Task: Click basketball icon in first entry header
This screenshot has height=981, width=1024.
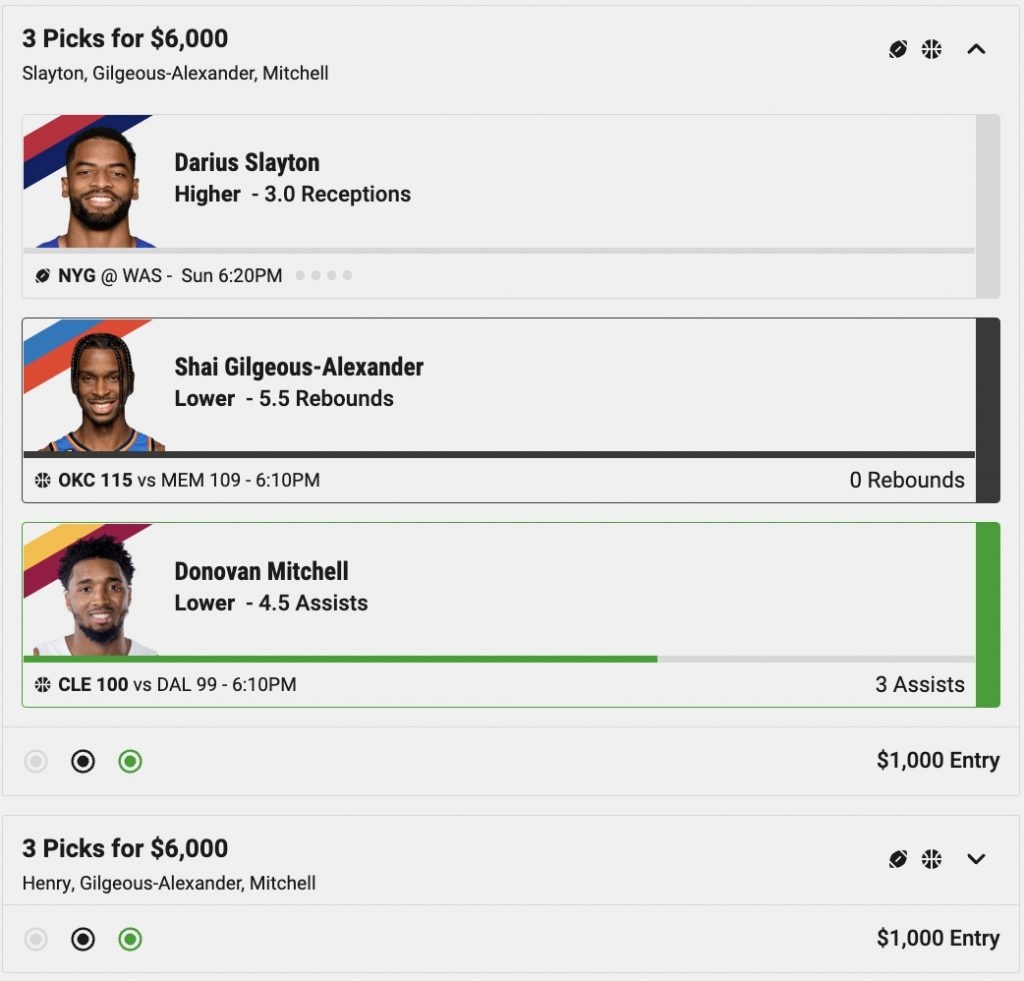Action: pos(931,49)
